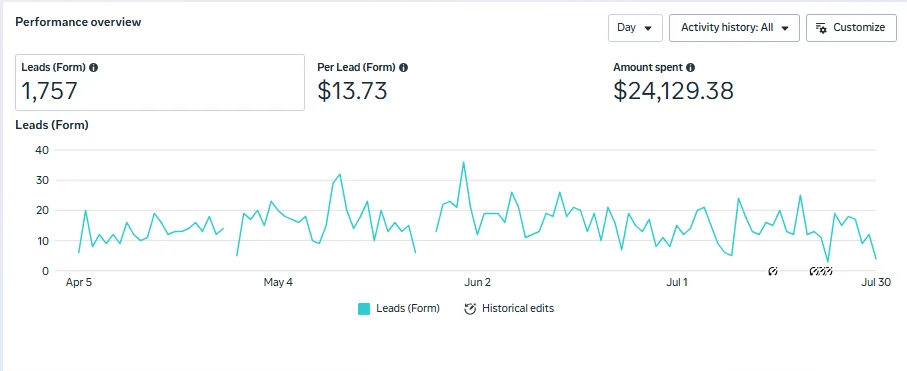The image size is (907, 371).
Task: Click the Customize button
Action: click(x=851, y=28)
